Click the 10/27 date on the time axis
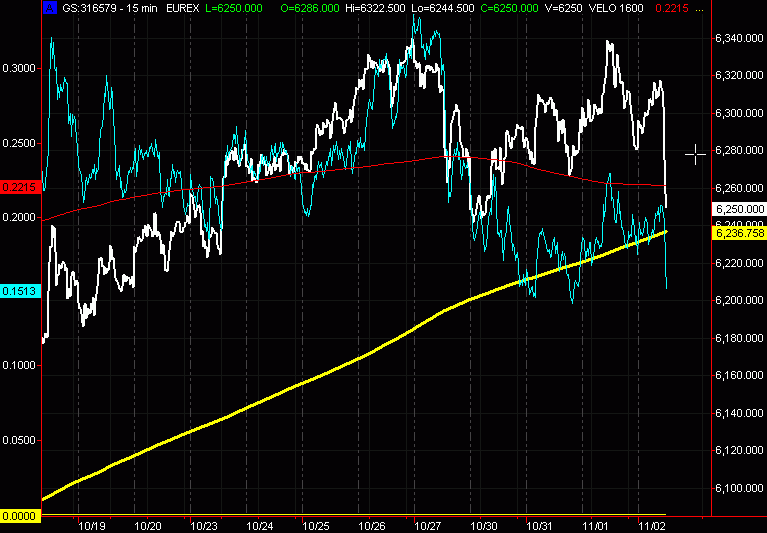Screen dimensions: 767x533 pyautogui.click(x=428, y=526)
